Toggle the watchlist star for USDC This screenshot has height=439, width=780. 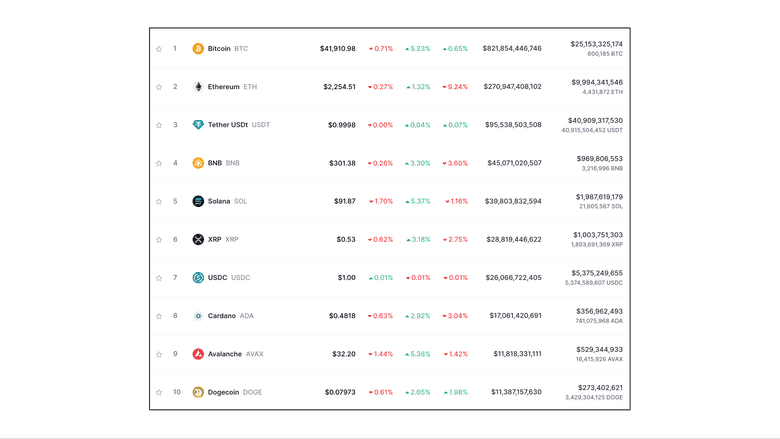pyautogui.click(x=159, y=278)
